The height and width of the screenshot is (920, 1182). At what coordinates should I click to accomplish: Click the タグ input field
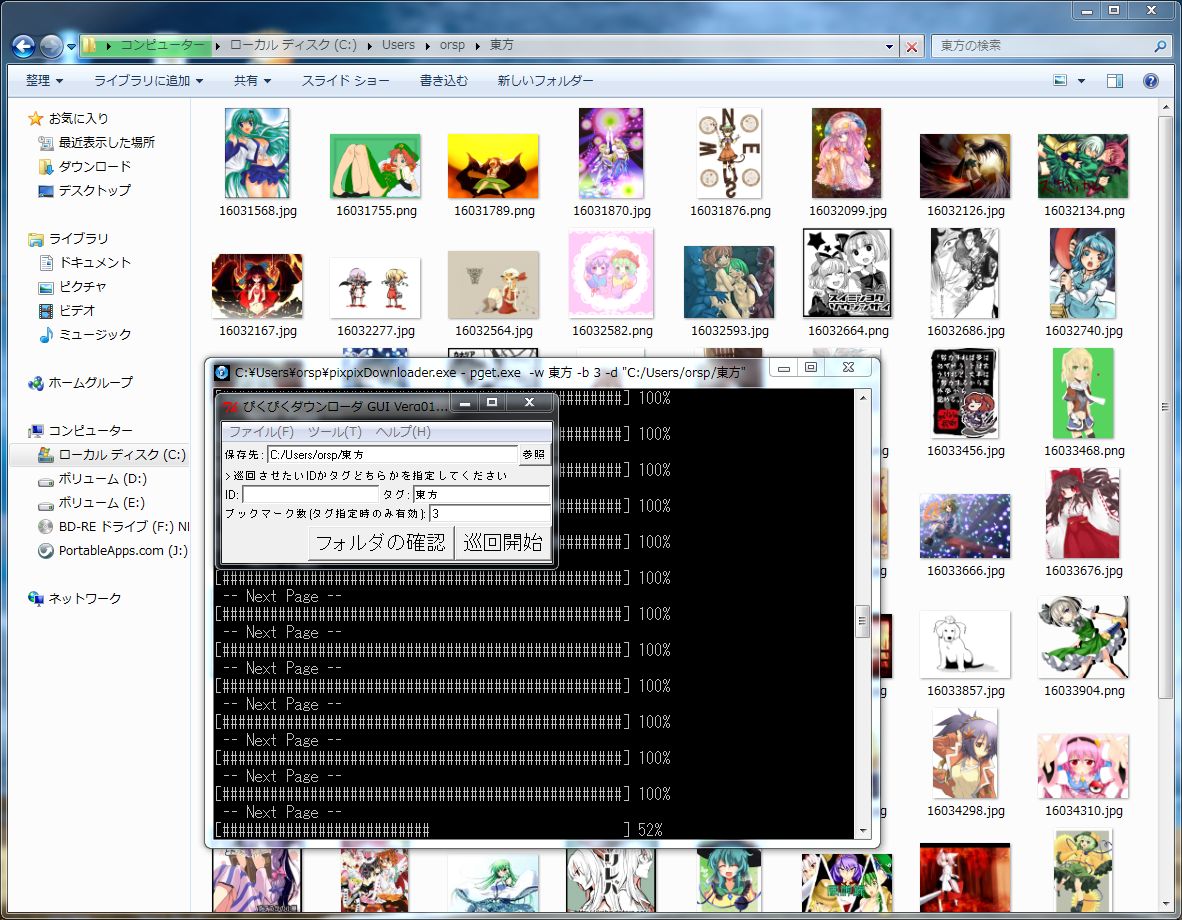pyautogui.click(x=482, y=495)
